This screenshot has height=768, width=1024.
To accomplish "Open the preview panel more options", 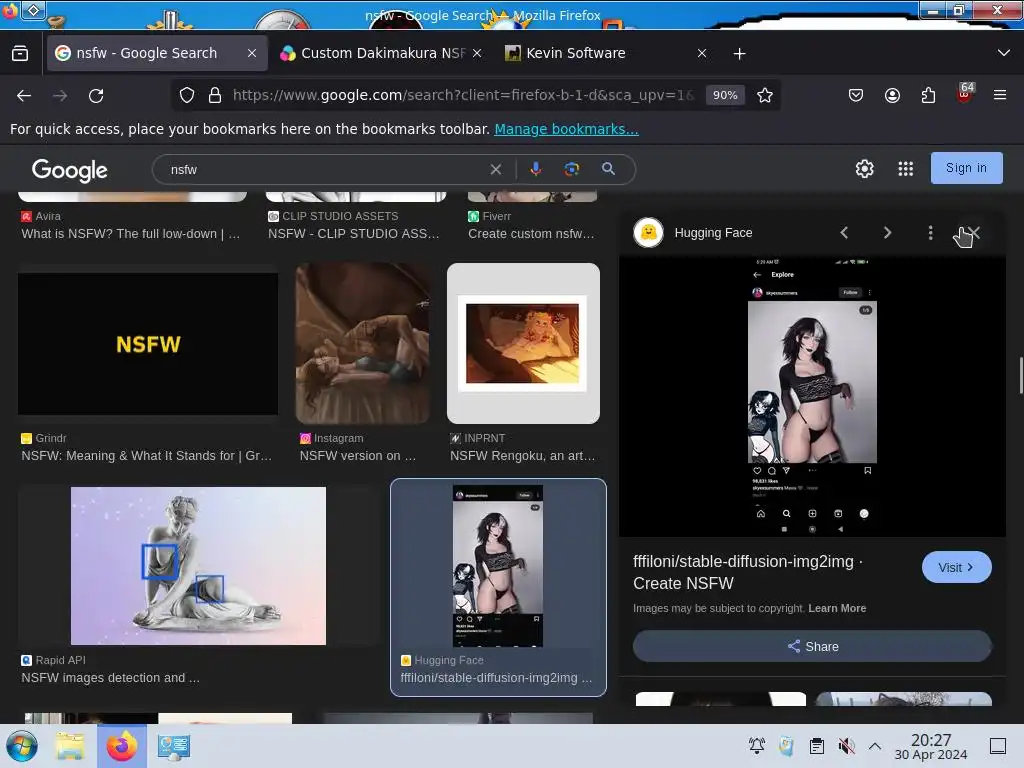I will tap(931, 232).
